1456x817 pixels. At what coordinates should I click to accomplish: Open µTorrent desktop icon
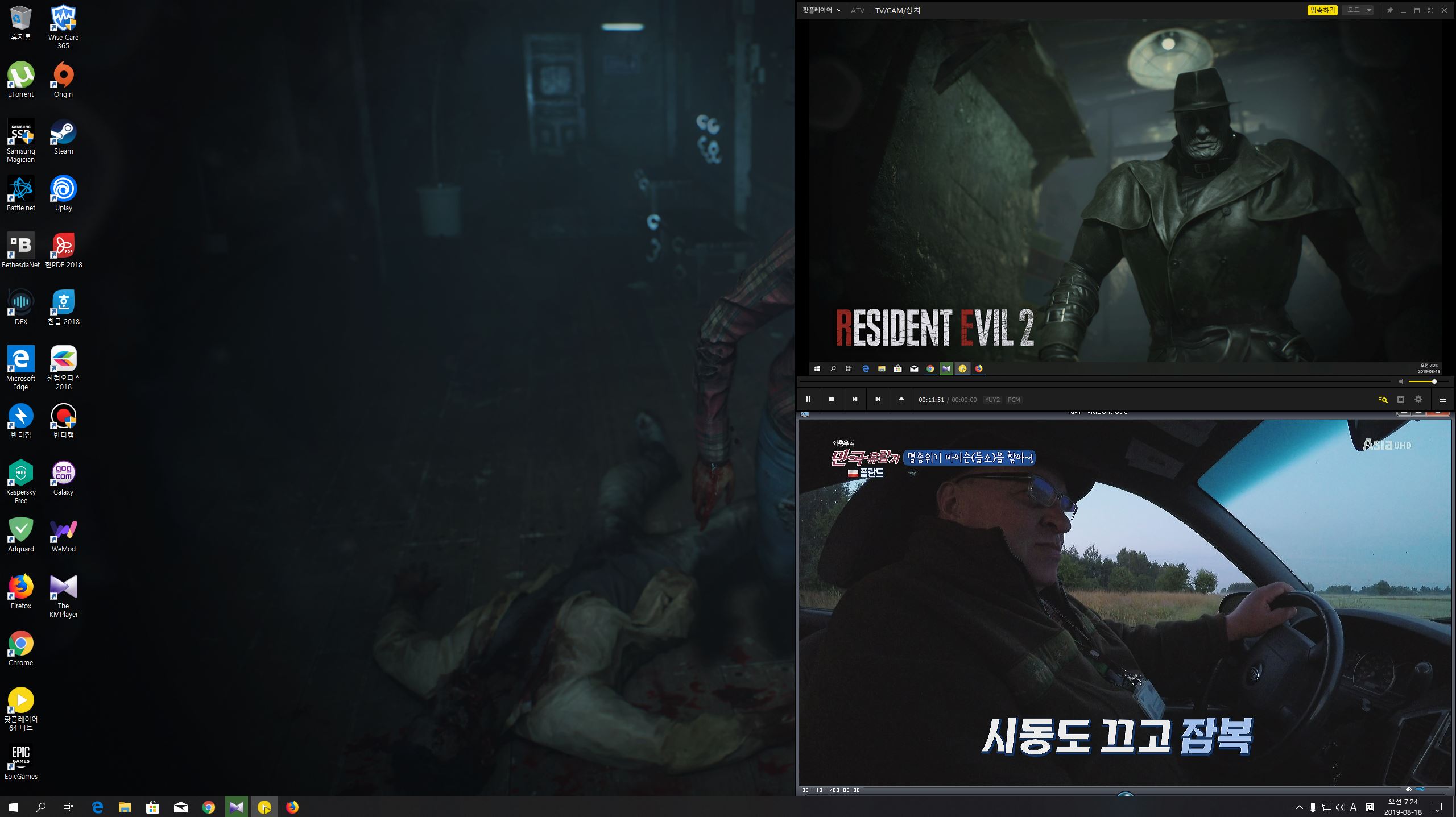21,80
